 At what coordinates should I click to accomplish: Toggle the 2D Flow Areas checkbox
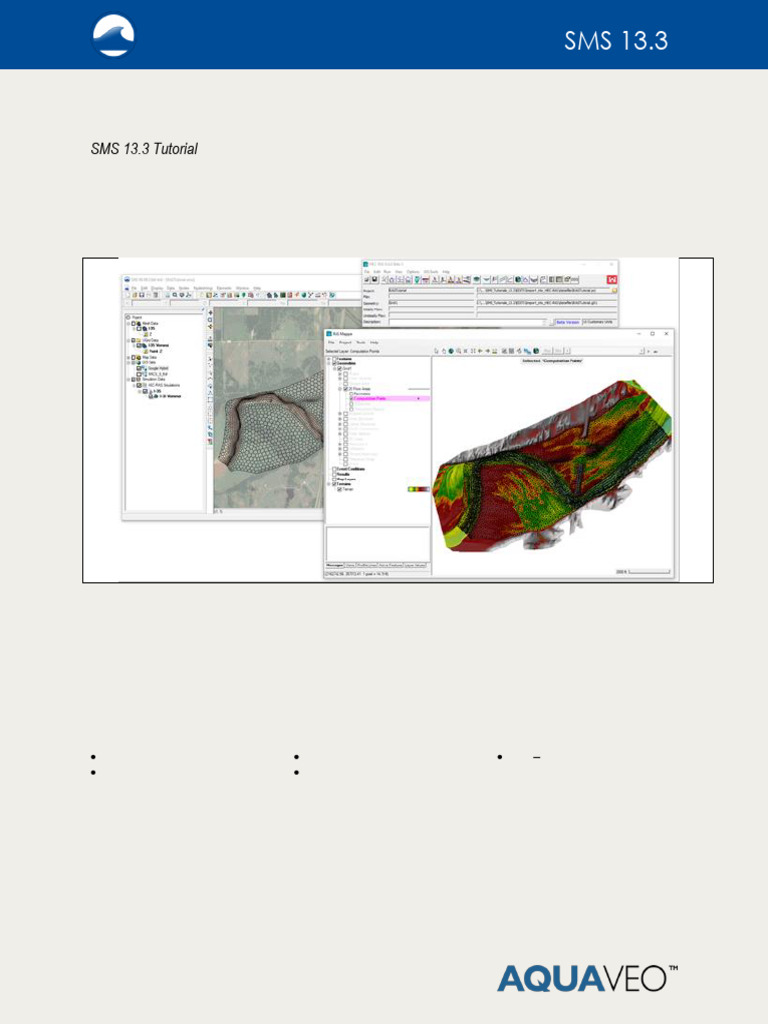coord(345,389)
